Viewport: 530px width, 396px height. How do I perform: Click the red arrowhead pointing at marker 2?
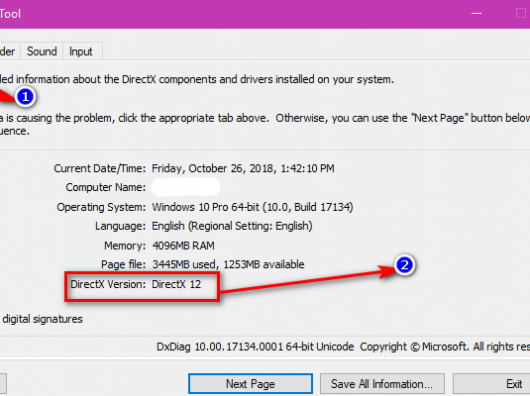(x=386, y=271)
